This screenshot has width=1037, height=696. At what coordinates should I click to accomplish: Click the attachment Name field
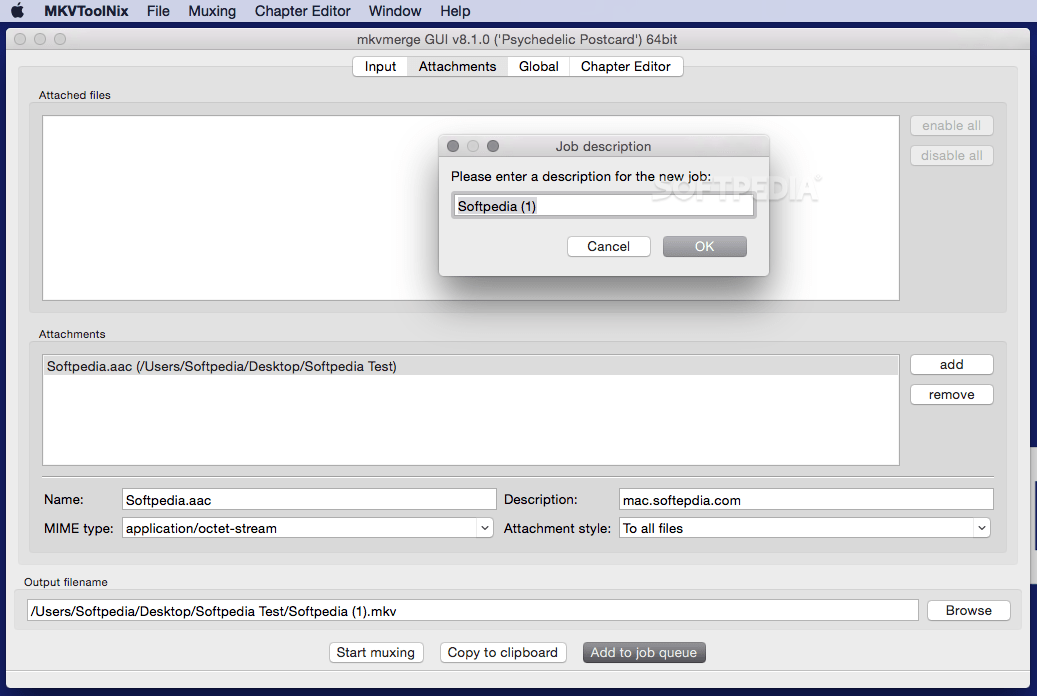pyautogui.click(x=309, y=500)
